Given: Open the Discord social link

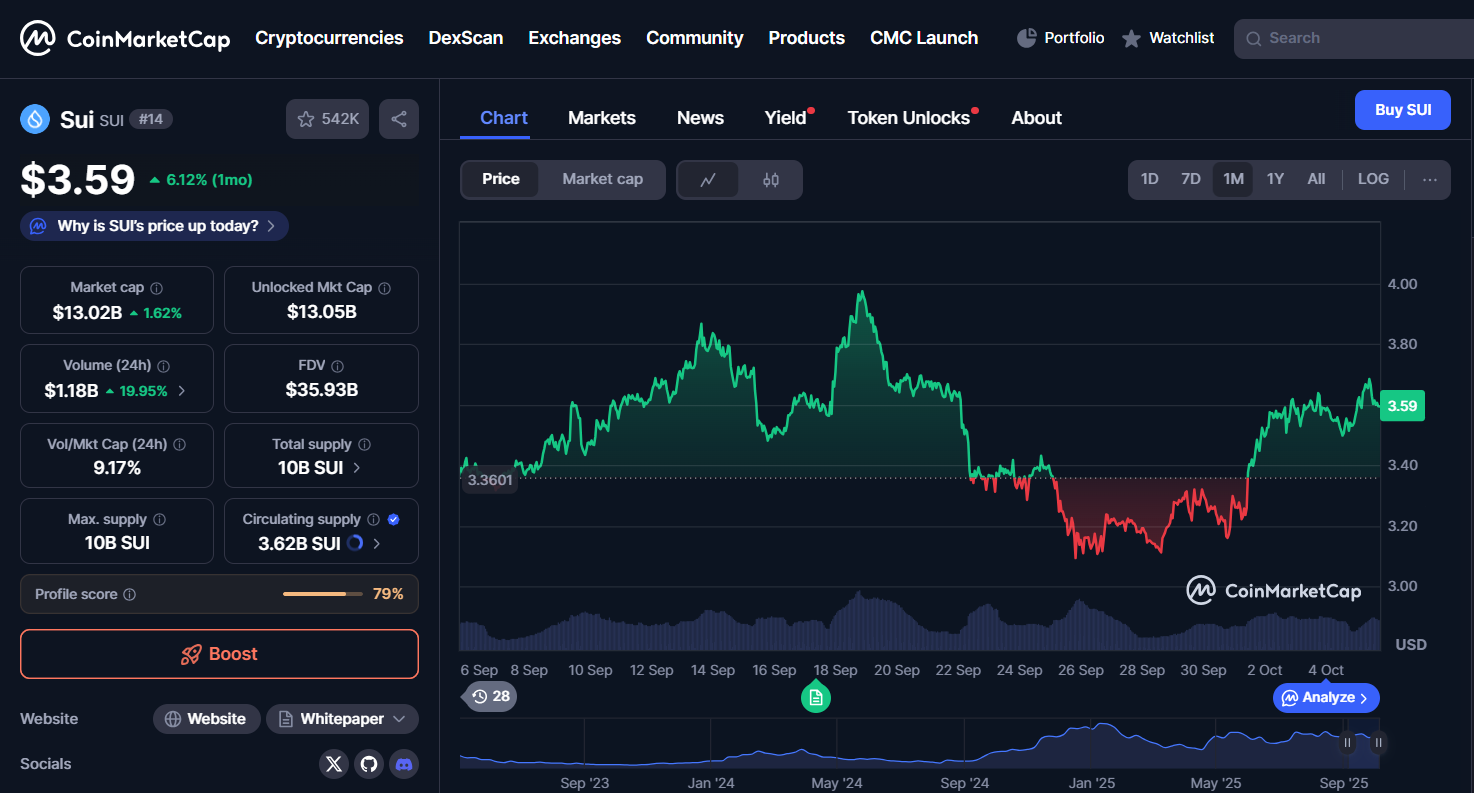Looking at the screenshot, I should (404, 764).
